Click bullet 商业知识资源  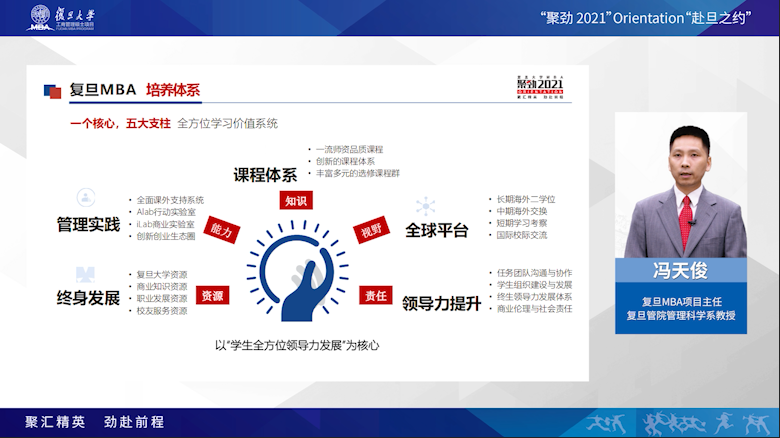[x=162, y=287]
